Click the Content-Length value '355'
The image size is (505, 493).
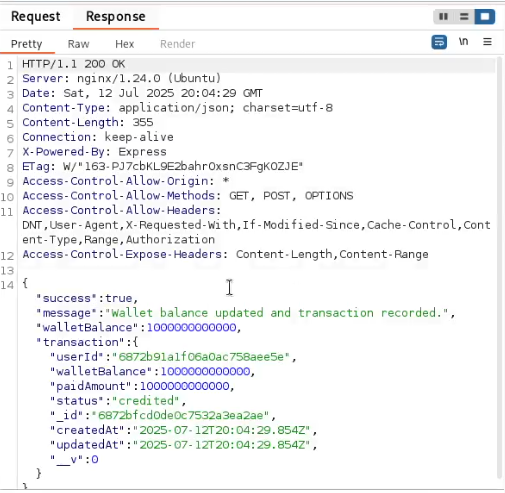click(143, 122)
